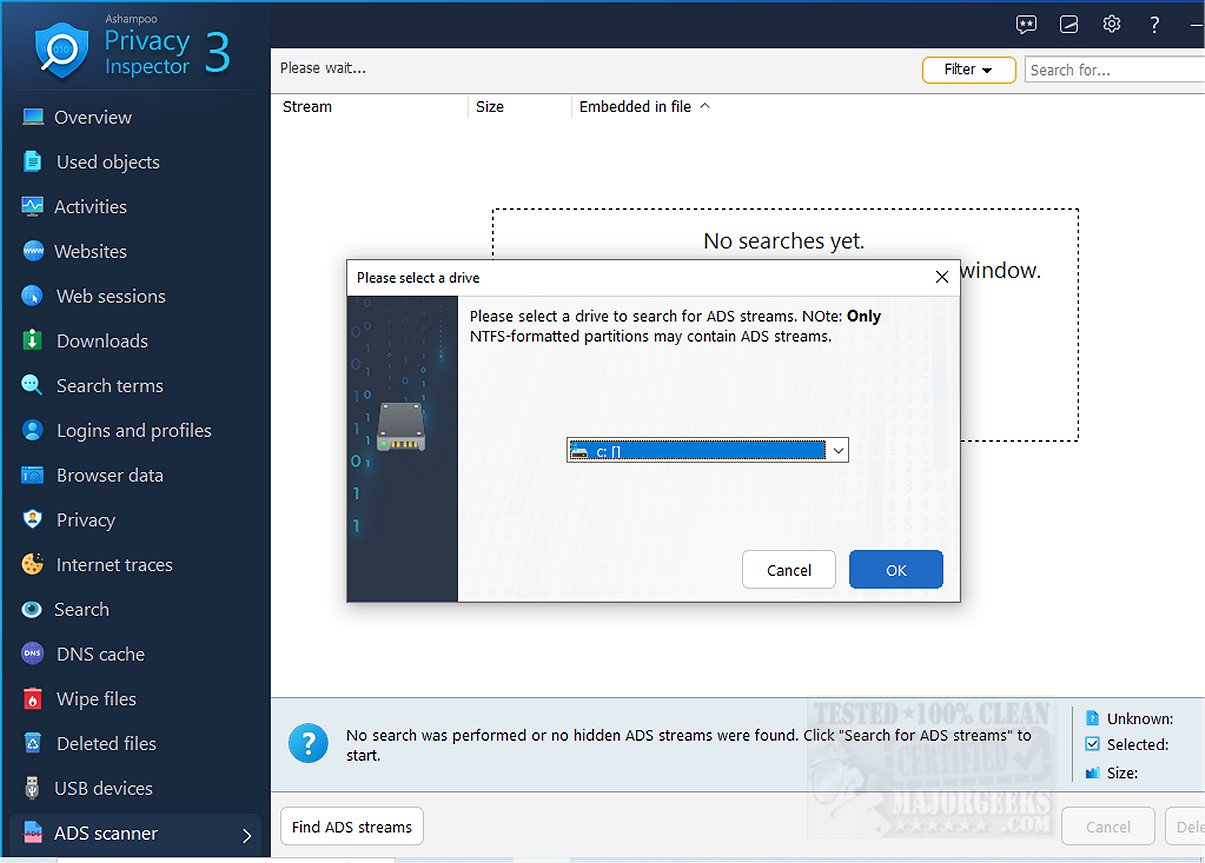
Task: Open the drive selection combo box
Action: pos(707,451)
